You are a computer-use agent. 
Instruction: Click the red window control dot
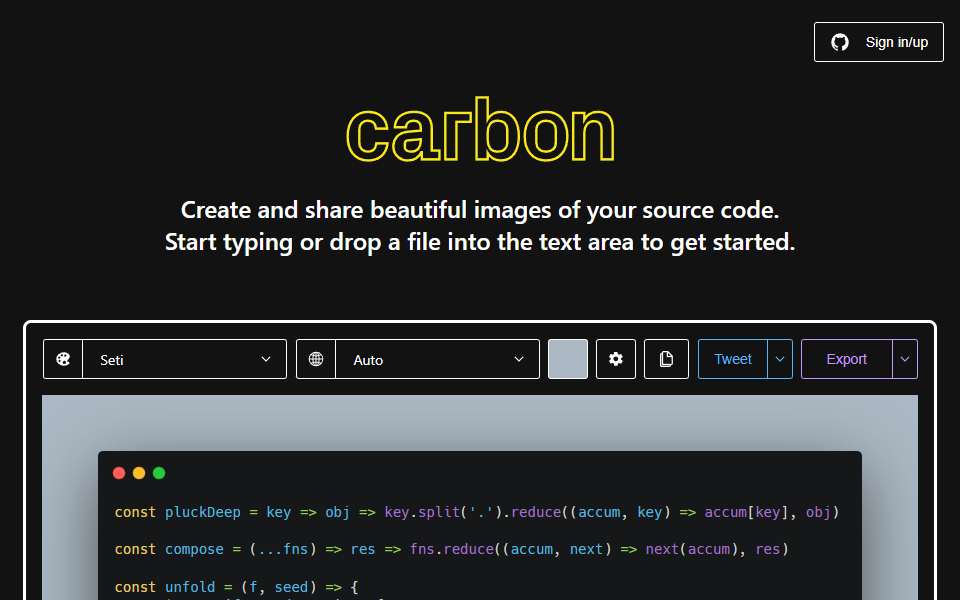click(x=119, y=473)
